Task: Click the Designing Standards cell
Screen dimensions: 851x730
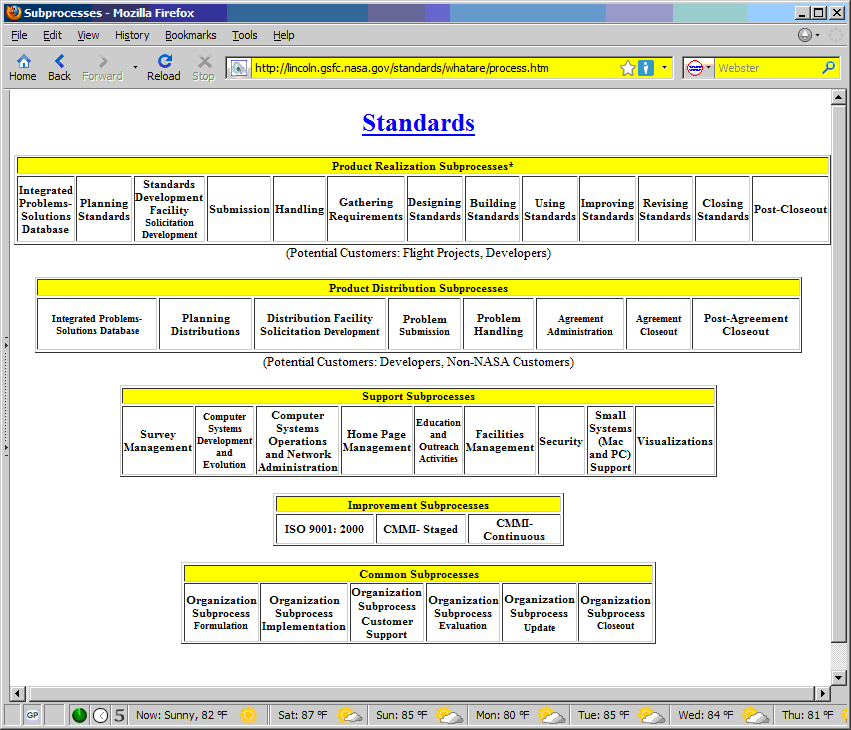Action: 435,209
